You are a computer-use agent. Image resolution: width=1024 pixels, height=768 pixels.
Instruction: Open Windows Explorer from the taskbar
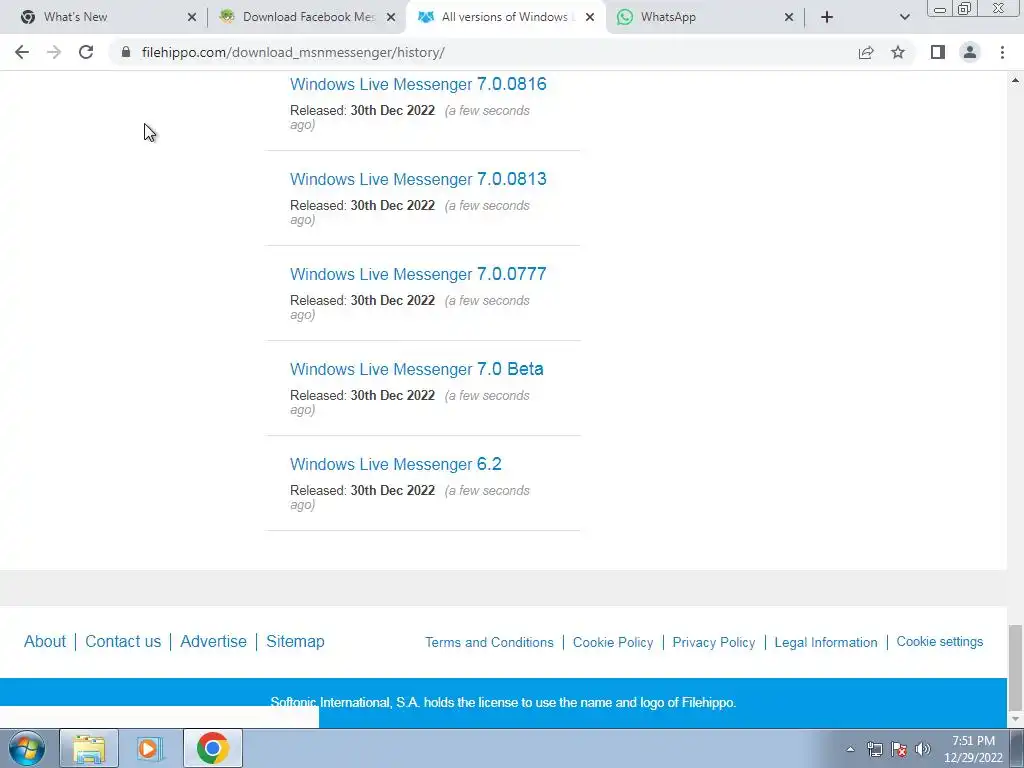89,748
